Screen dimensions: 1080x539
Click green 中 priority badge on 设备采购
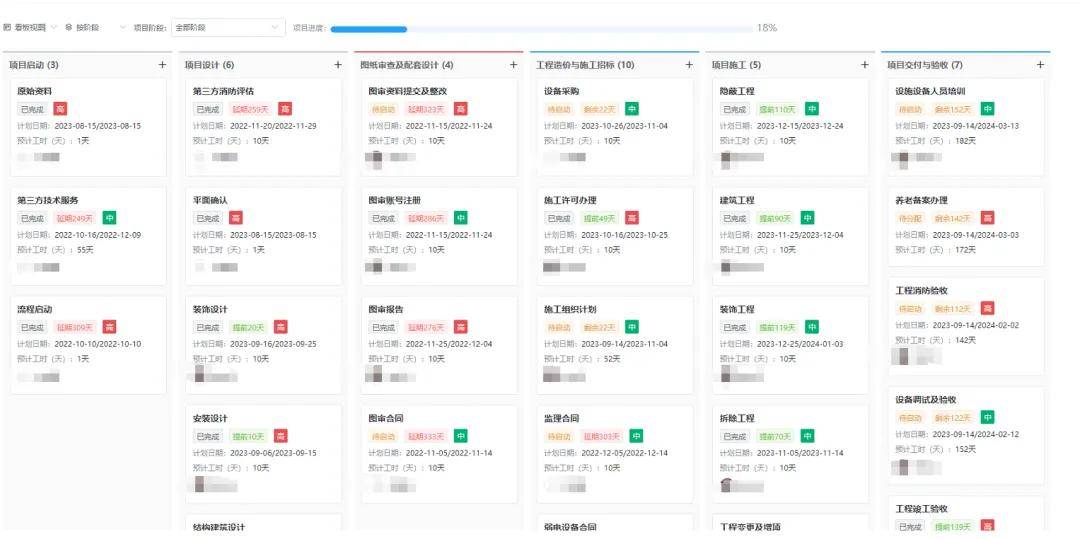tap(632, 109)
